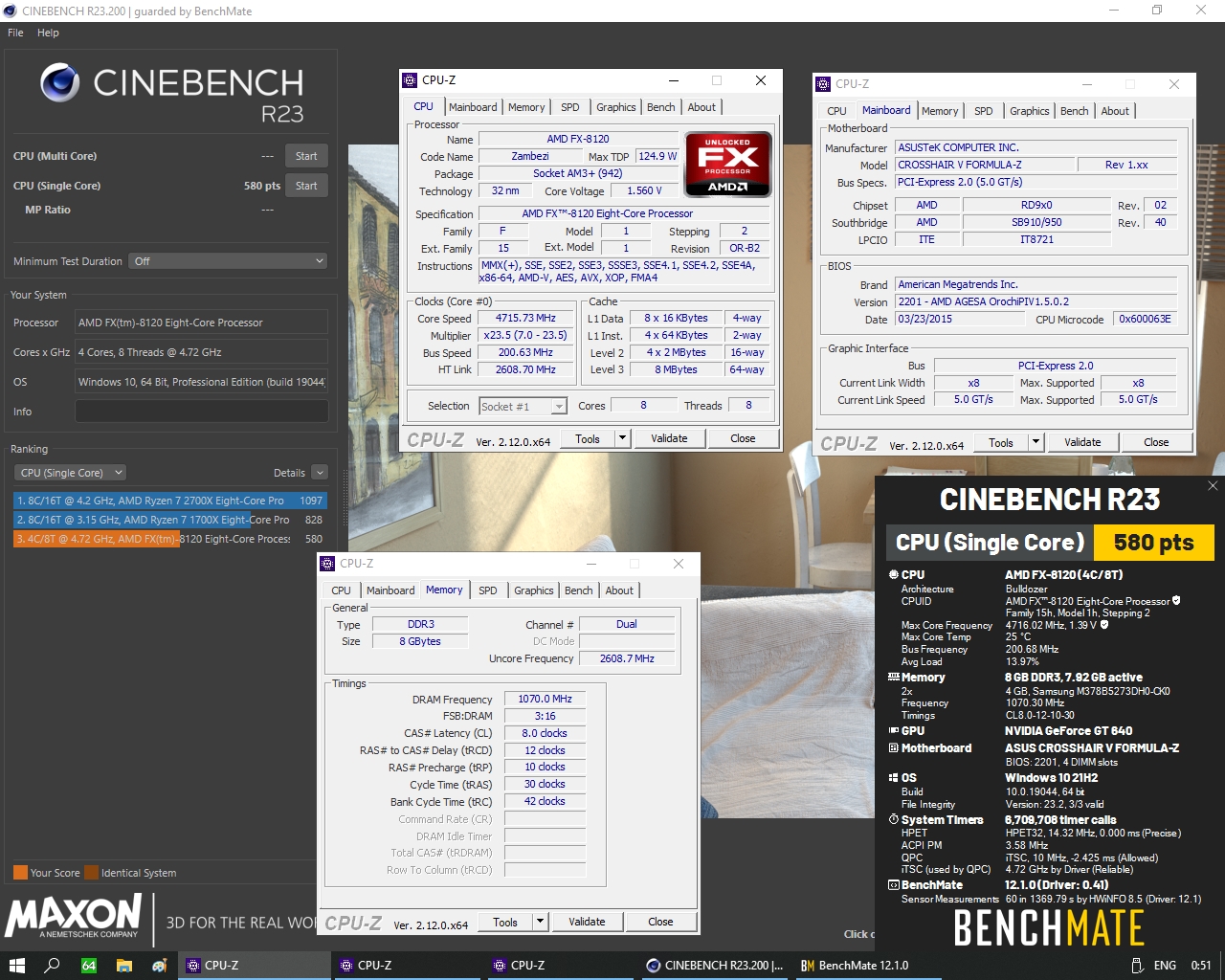Start the CPU (Single Core) test
This screenshot has width=1225, height=980.
click(306, 186)
